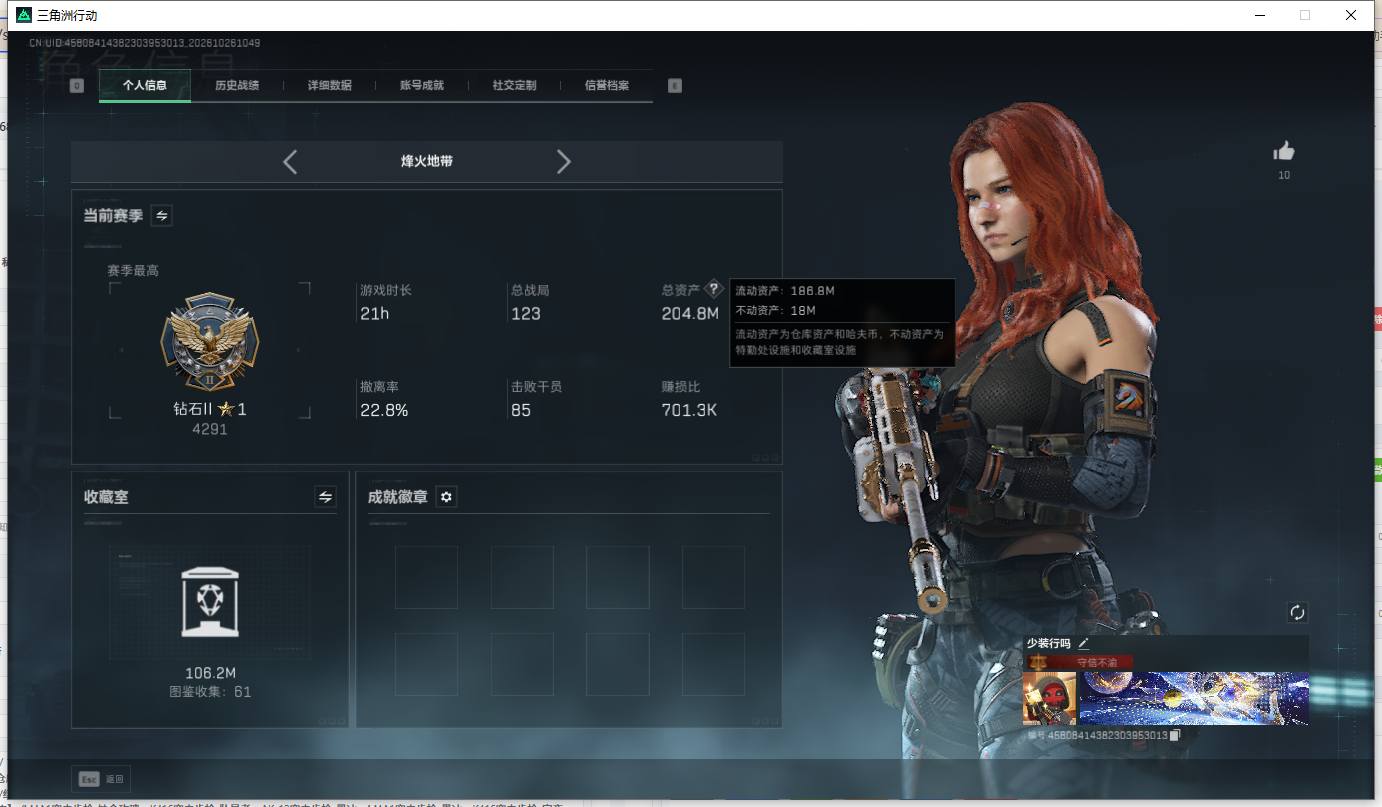
Task: Open the 信誉档案 tab
Action: [x=607, y=86]
